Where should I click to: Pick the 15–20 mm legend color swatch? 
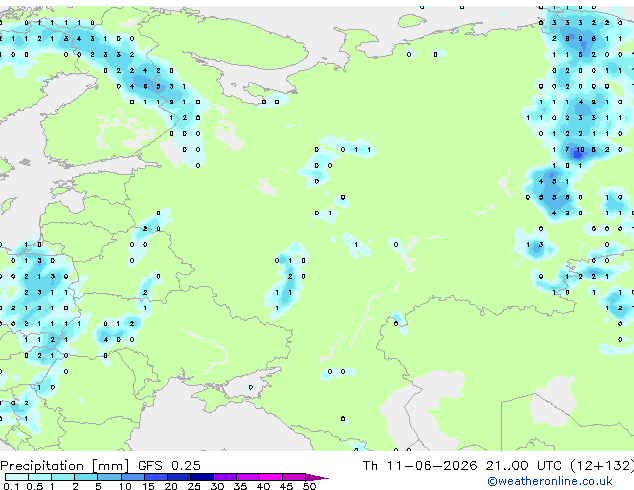pyautogui.click(x=155, y=477)
